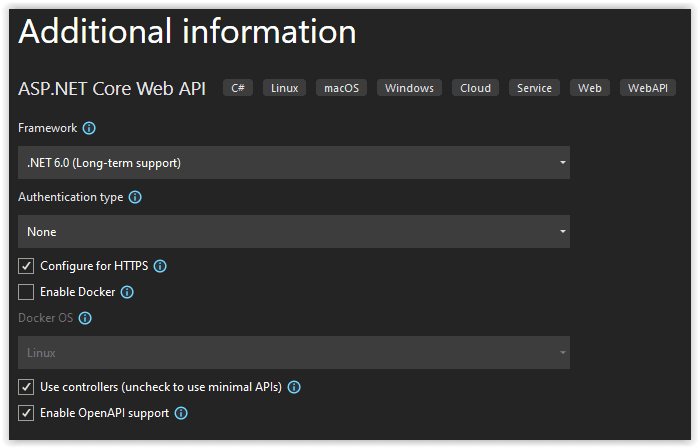Viewport: 699px width, 448px height.
Task: Click the Service tag
Action: point(534,88)
